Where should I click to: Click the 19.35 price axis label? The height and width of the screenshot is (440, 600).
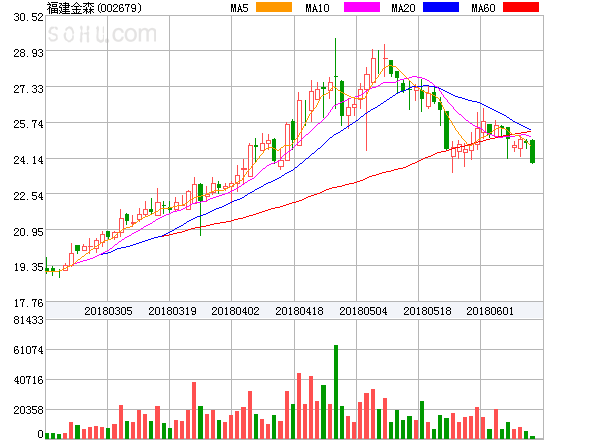point(28,267)
